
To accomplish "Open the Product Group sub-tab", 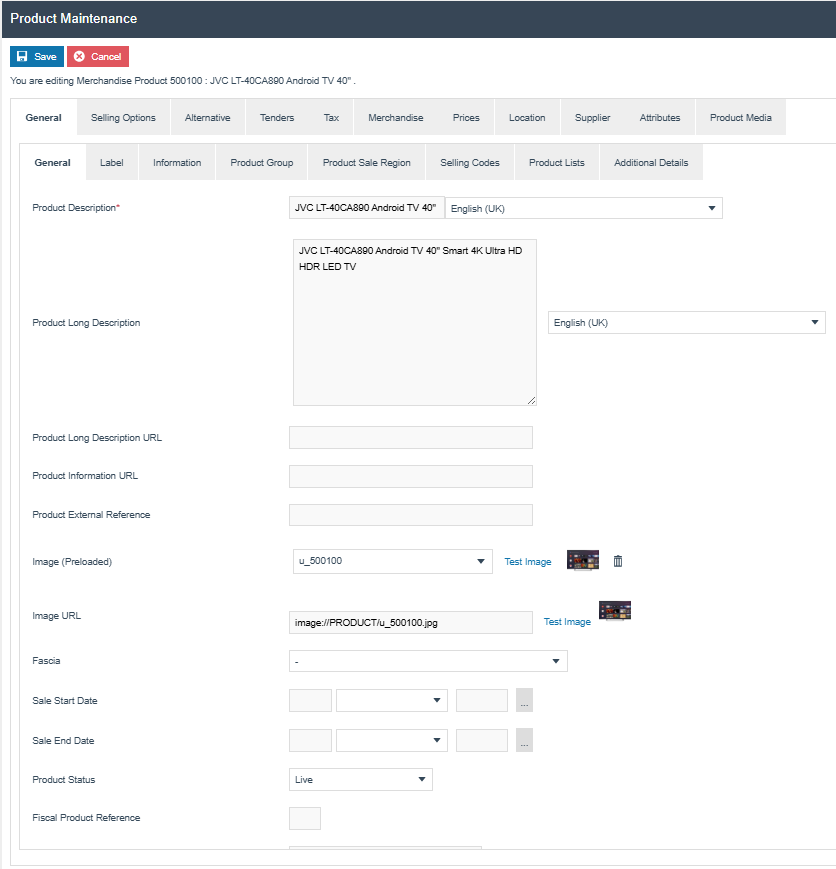I will coord(262,162).
